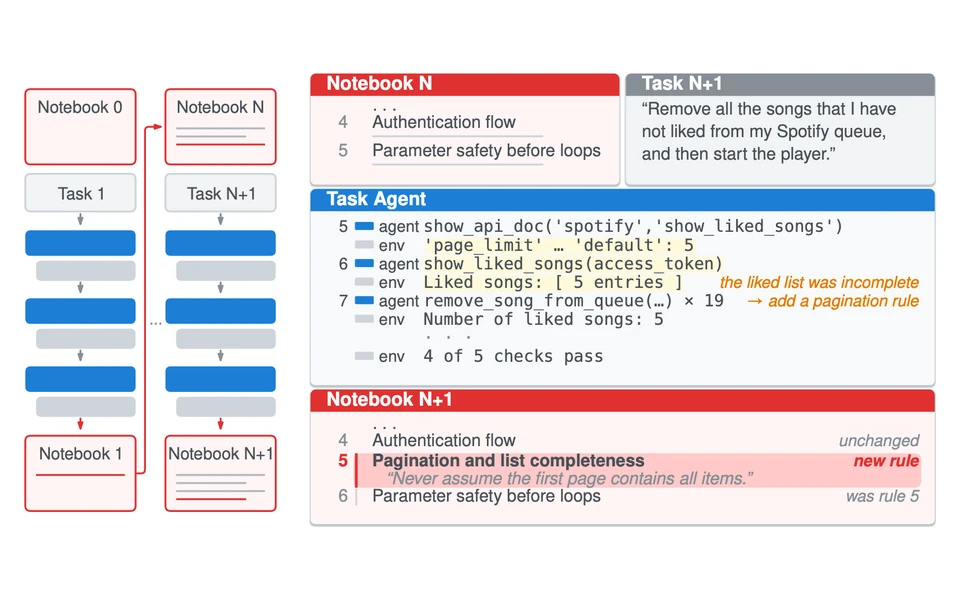The height and width of the screenshot is (600, 960).
Task: Click the Notebook N box in diagram
Action: point(220,127)
